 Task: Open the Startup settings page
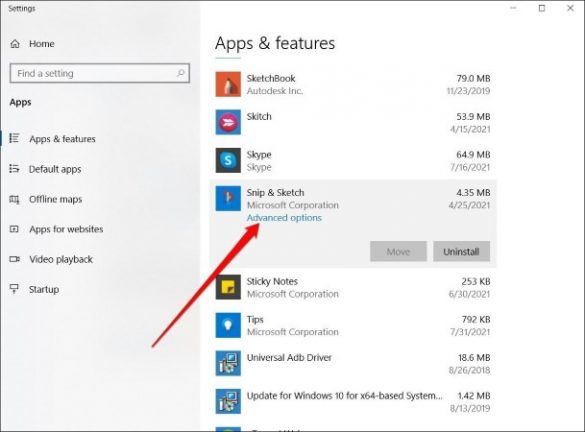[44, 289]
